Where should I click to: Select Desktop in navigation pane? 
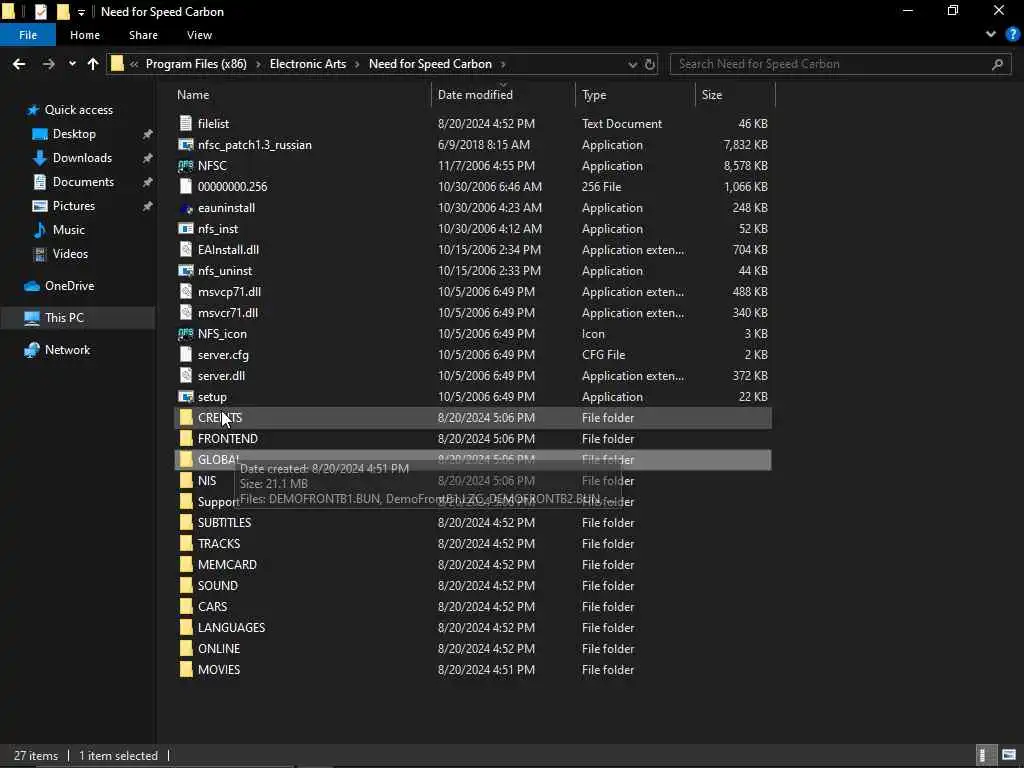[x=74, y=134]
